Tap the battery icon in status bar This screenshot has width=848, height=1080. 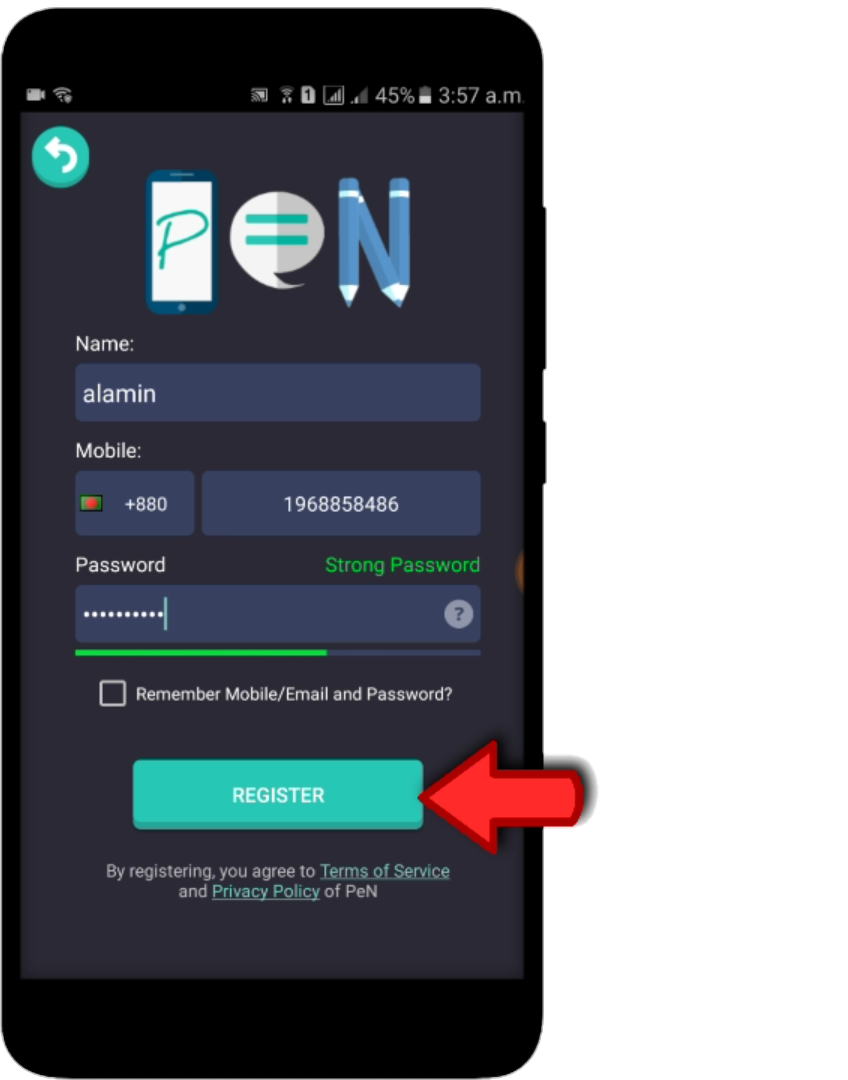(425, 95)
